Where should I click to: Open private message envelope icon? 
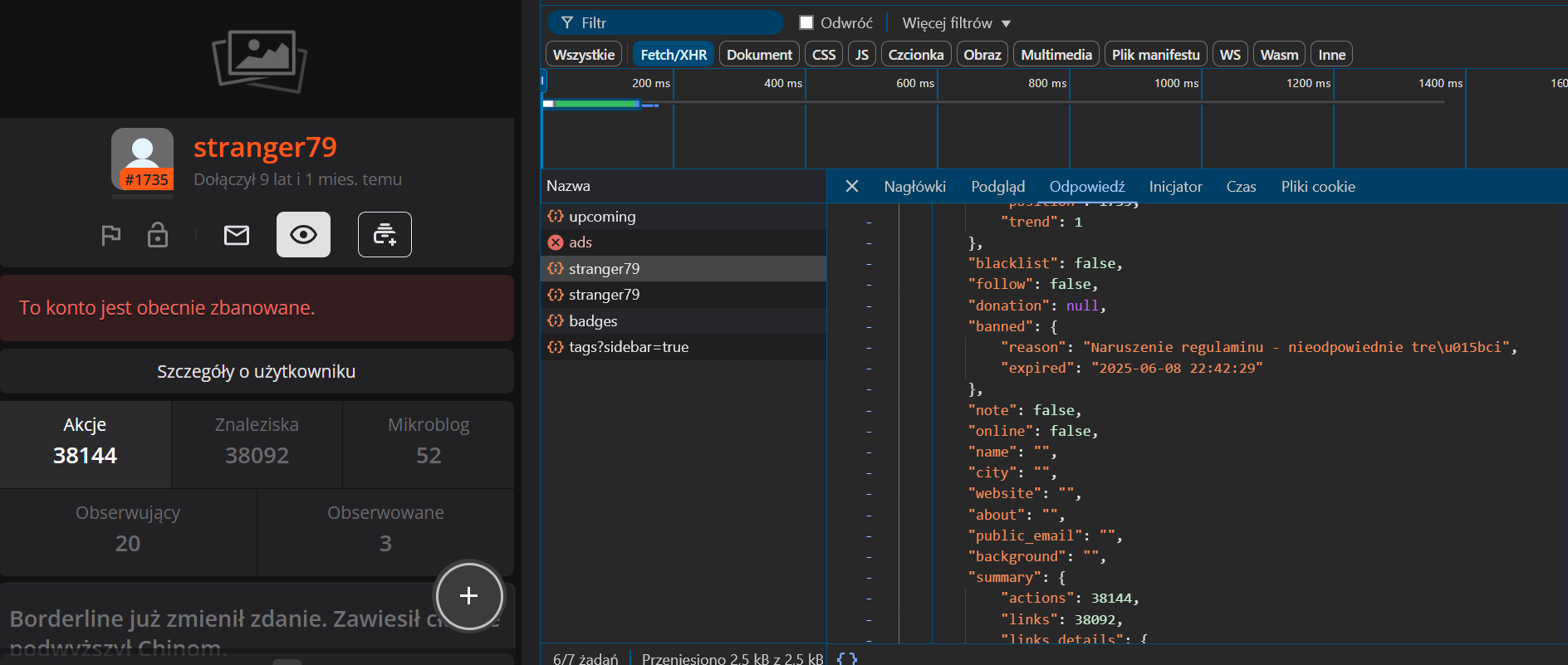pos(237,236)
